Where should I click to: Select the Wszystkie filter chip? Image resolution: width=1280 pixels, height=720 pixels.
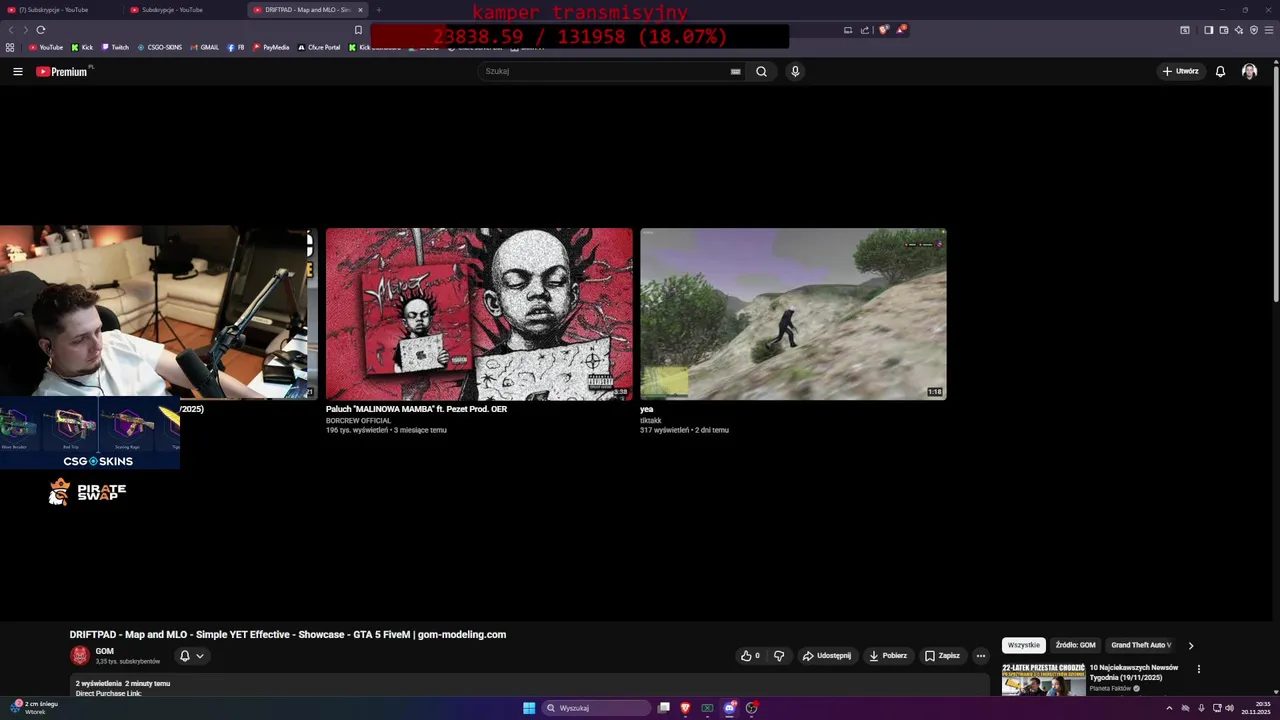[1023, 645]
